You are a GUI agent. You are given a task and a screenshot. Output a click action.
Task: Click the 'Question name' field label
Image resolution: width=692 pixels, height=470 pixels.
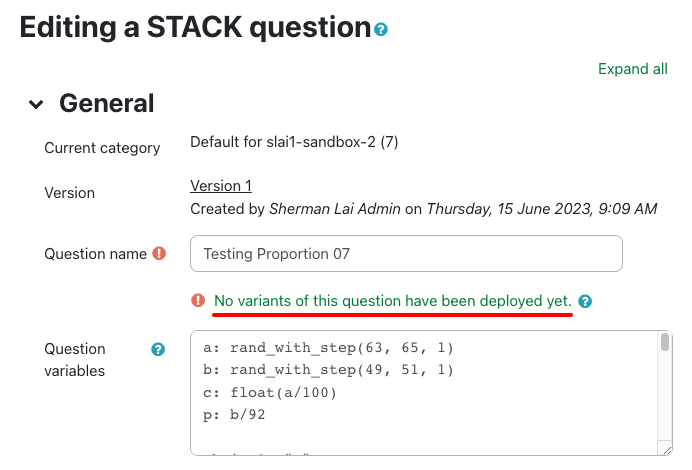pos(96,254)
